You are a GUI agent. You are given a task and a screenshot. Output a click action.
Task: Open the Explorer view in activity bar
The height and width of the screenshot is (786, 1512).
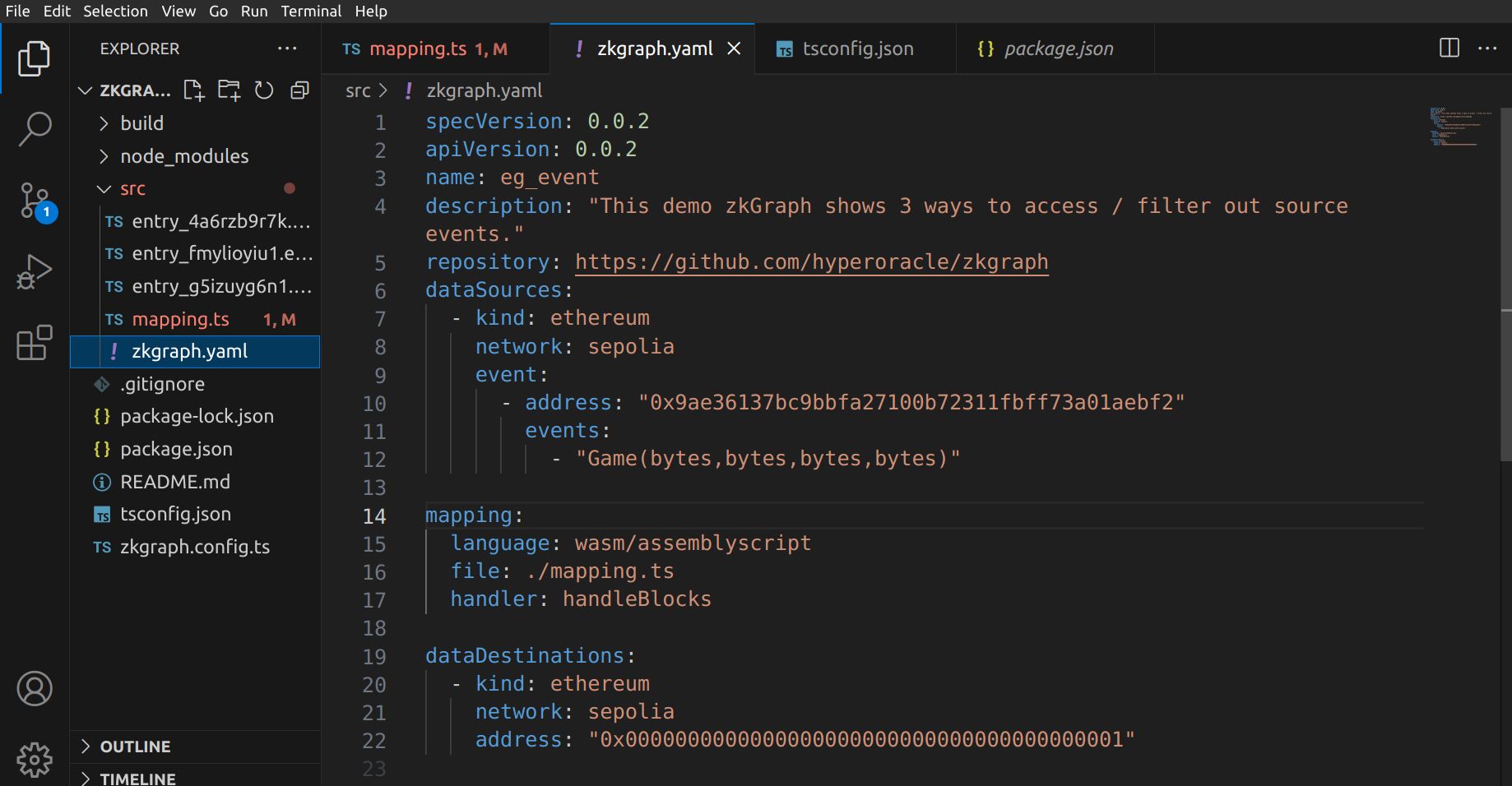34,58
